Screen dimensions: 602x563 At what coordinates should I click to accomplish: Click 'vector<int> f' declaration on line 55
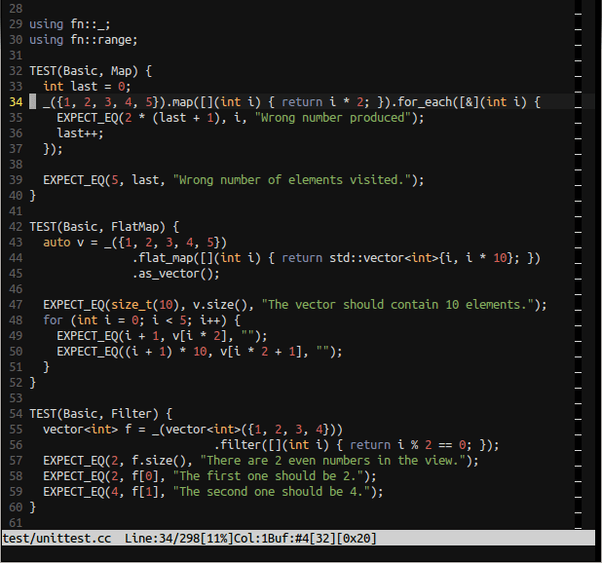coord(87,430)
